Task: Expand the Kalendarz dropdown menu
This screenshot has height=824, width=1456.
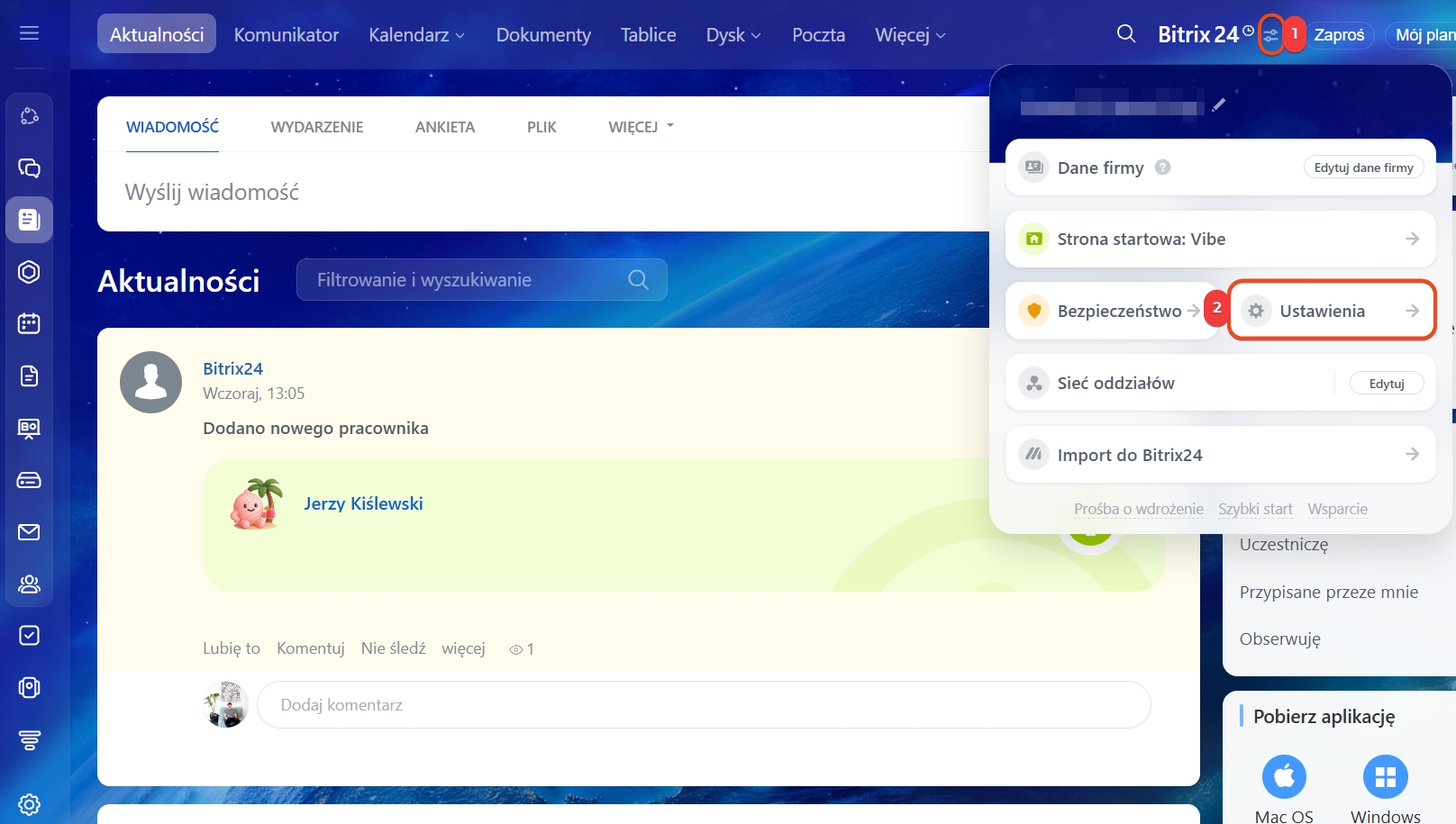Action: coord(416,35)
